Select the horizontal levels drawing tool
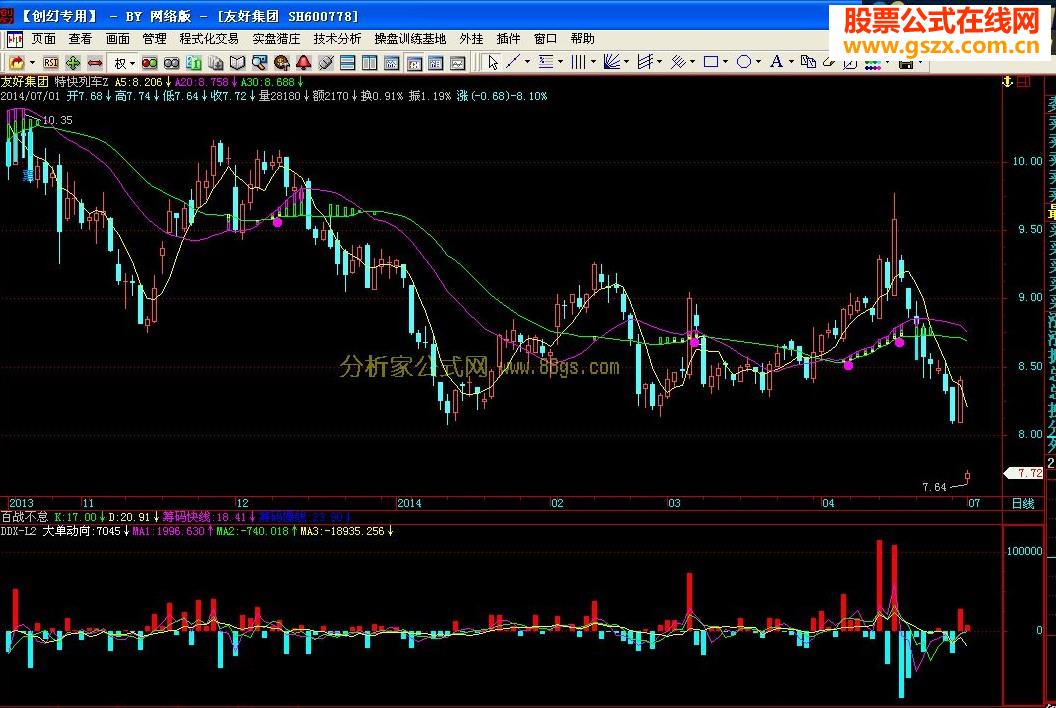1056x708 pixels. coord(546,62)
